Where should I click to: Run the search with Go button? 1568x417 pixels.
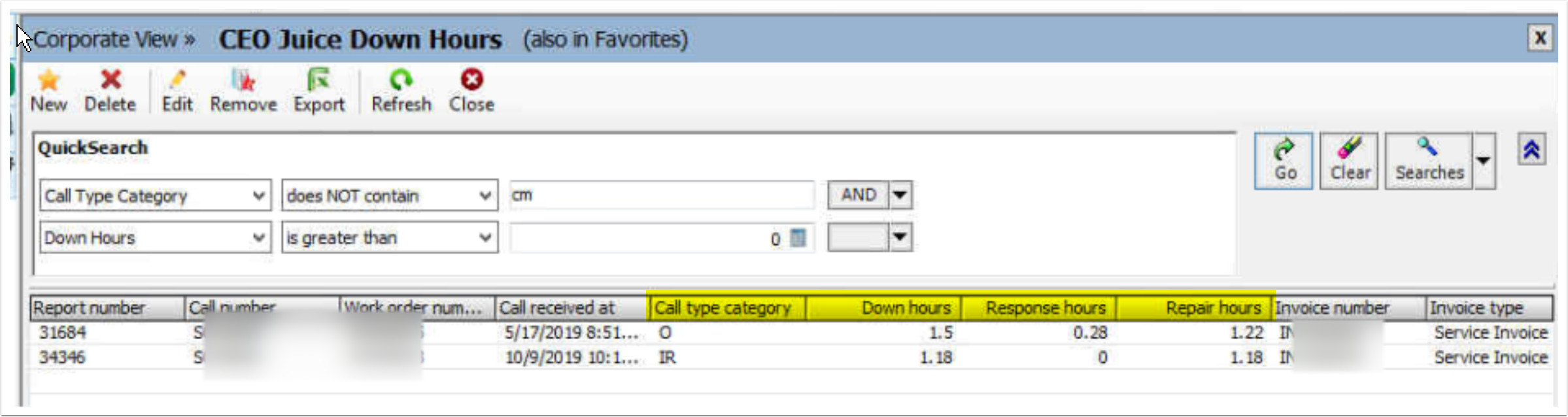point(1284,161)
